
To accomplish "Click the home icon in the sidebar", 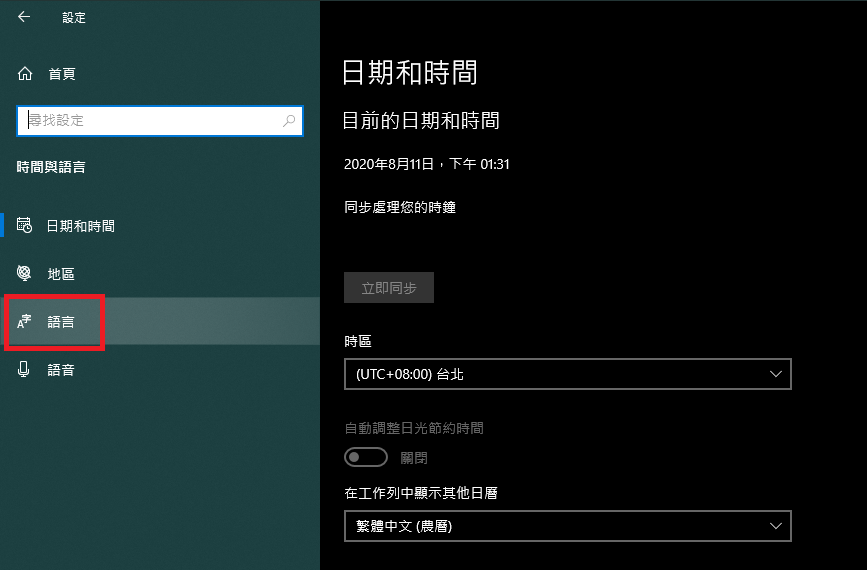I will pyautogui.click(x=26, y=74).
